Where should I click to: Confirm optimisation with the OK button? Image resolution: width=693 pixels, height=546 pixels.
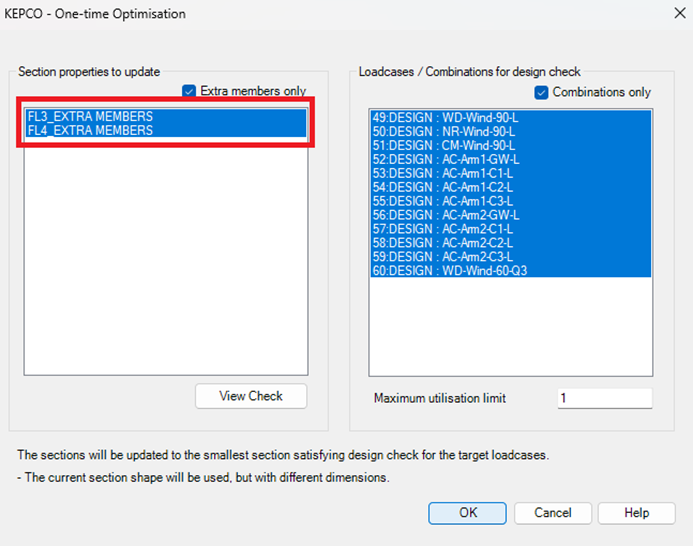(x=467, y=513)
